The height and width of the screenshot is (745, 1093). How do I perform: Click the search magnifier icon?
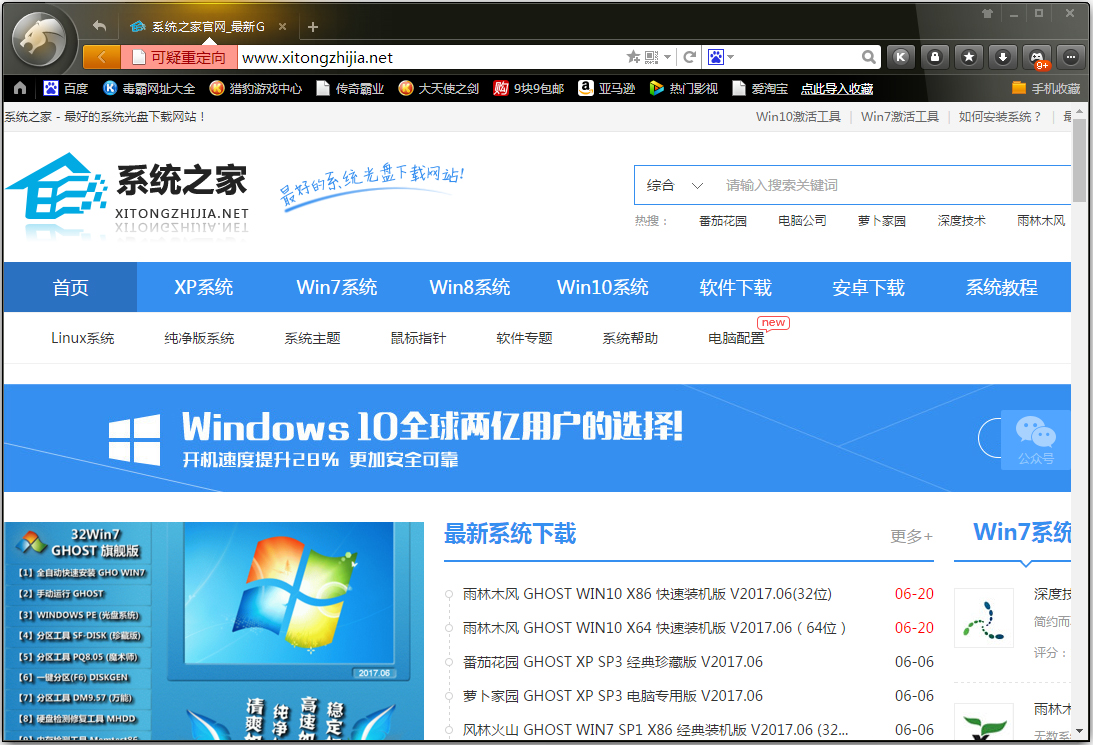coord(869,58)
